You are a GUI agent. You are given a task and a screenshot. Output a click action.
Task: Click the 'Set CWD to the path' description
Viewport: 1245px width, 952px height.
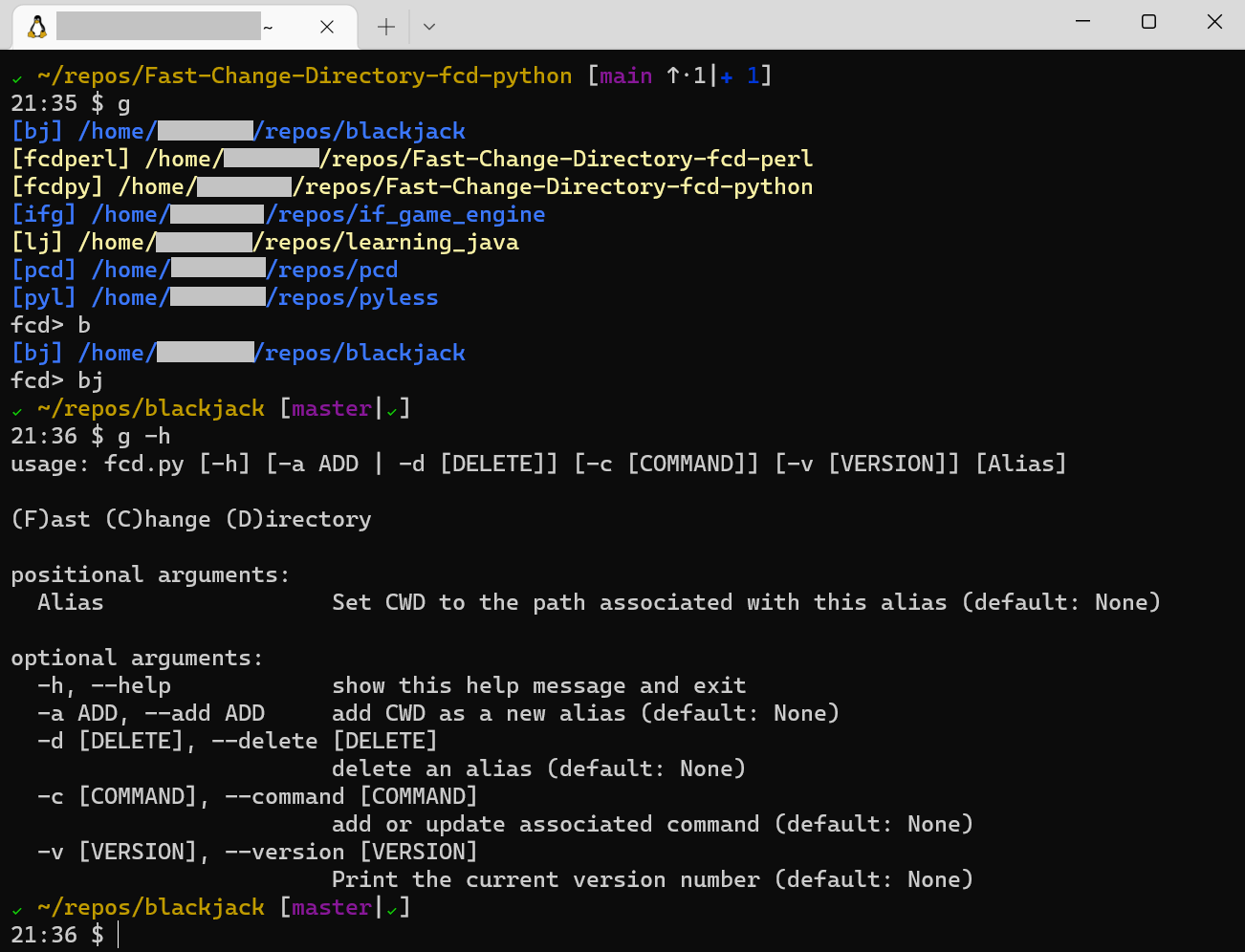click(x=459, y=602)
